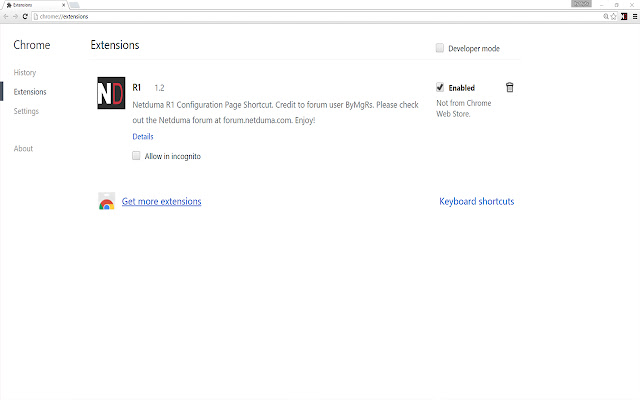The width and height of the screenshot is (640, 400).
Task: Enable Developer mode checkbox
Action: point(440,48)
